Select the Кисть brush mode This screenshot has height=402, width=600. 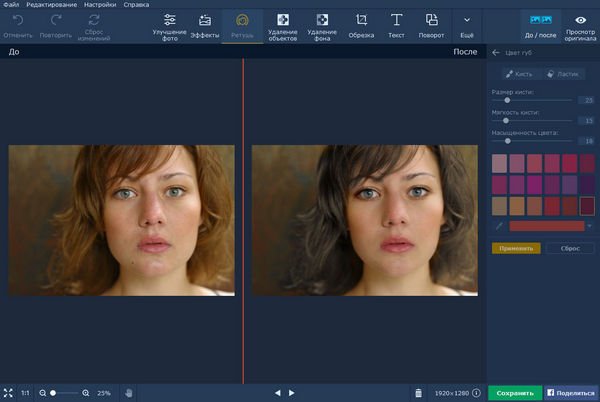[519, 74]
